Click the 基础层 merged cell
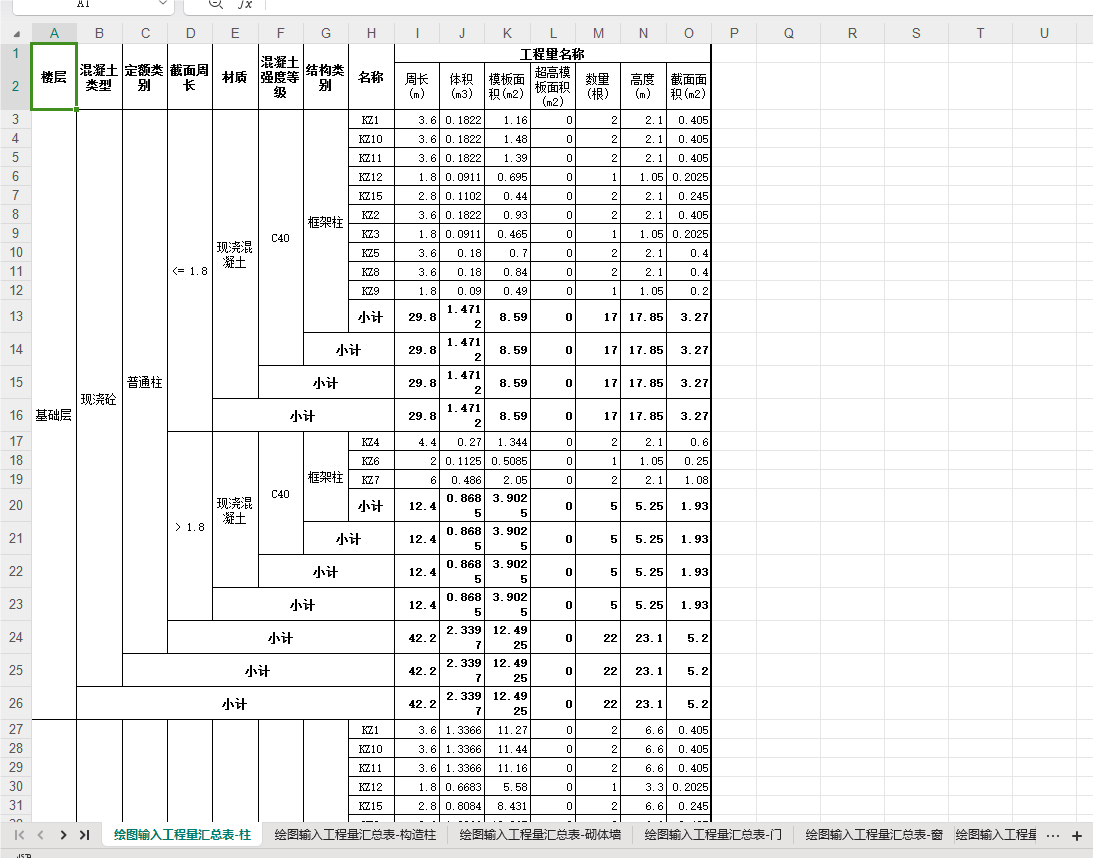Image resolution: width=1093 pixels, height=858 pixels. pos(54,415)
